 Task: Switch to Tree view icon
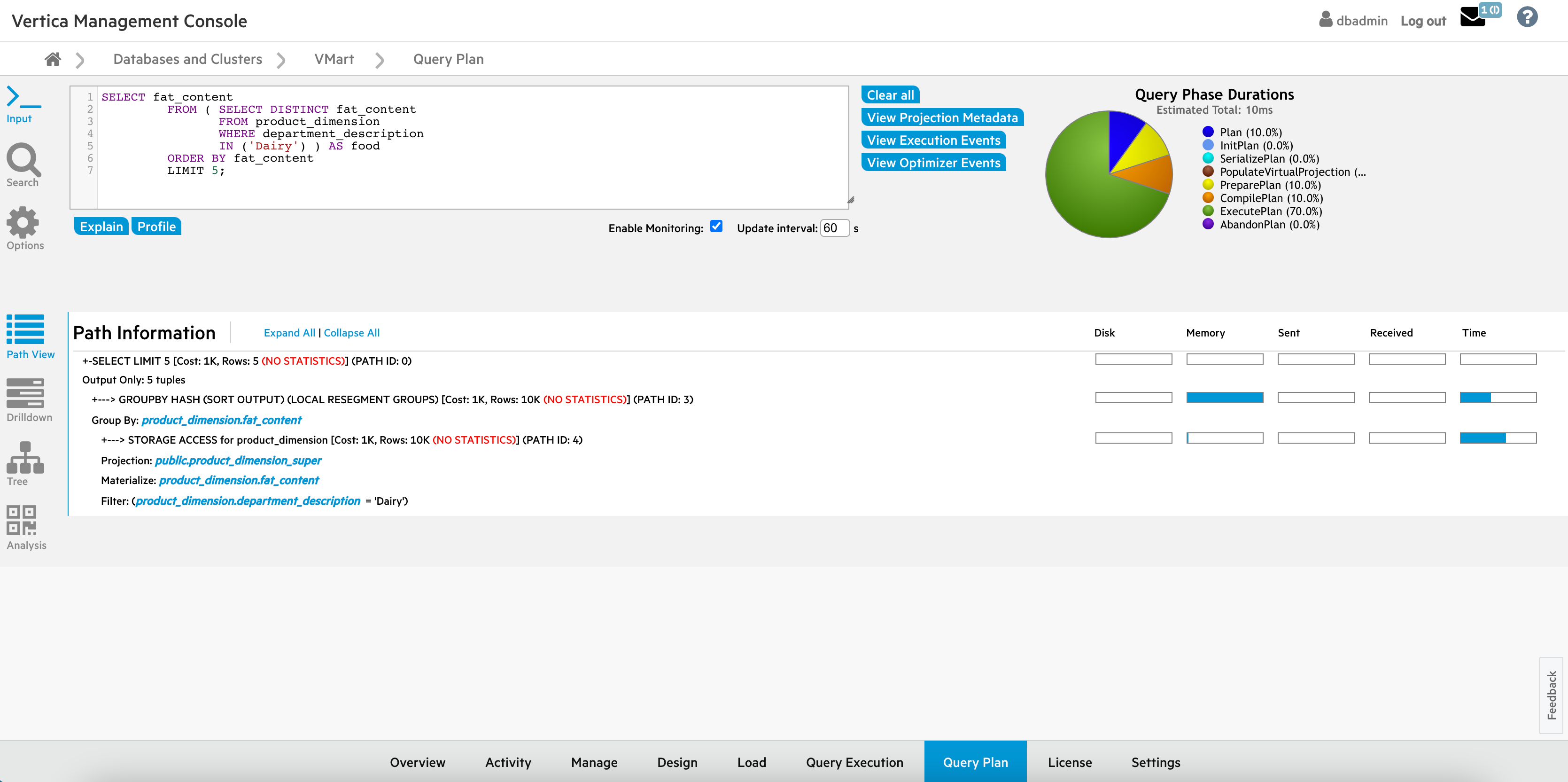(x=25, y=457)
